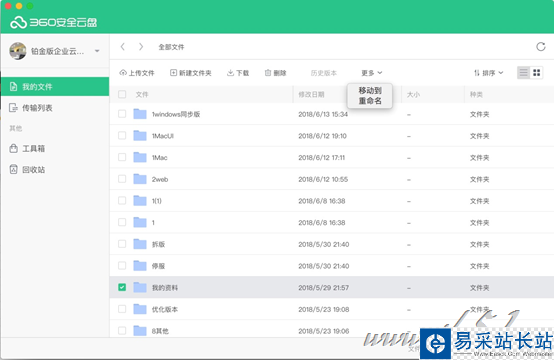This screenshot has width=554, height=360.
Task: Click the 回收站 recycle icon
Action: [13, 170]
